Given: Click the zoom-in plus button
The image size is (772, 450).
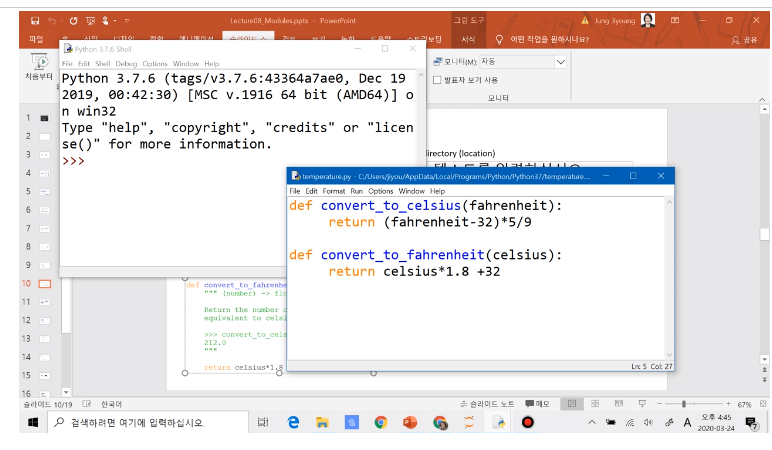Looking at the screenshot, I should [728, 404].
